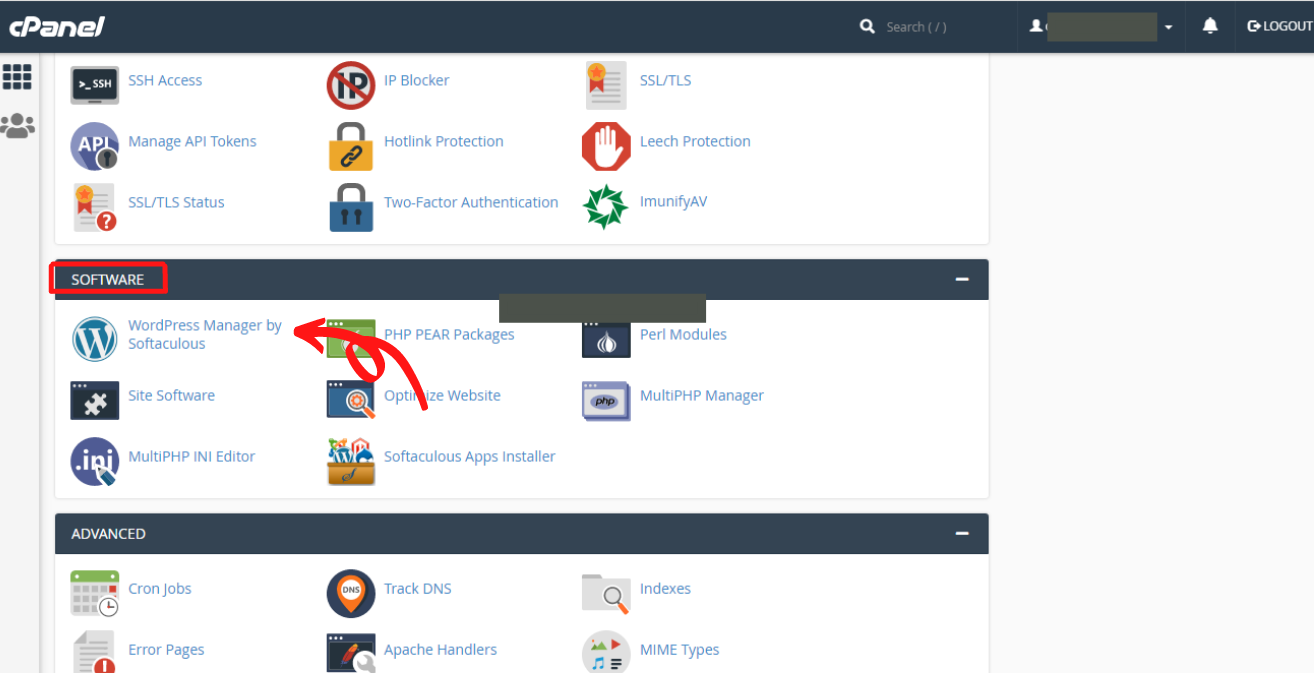
Task: Collapse the Software section
Action: tap(962, 279)
